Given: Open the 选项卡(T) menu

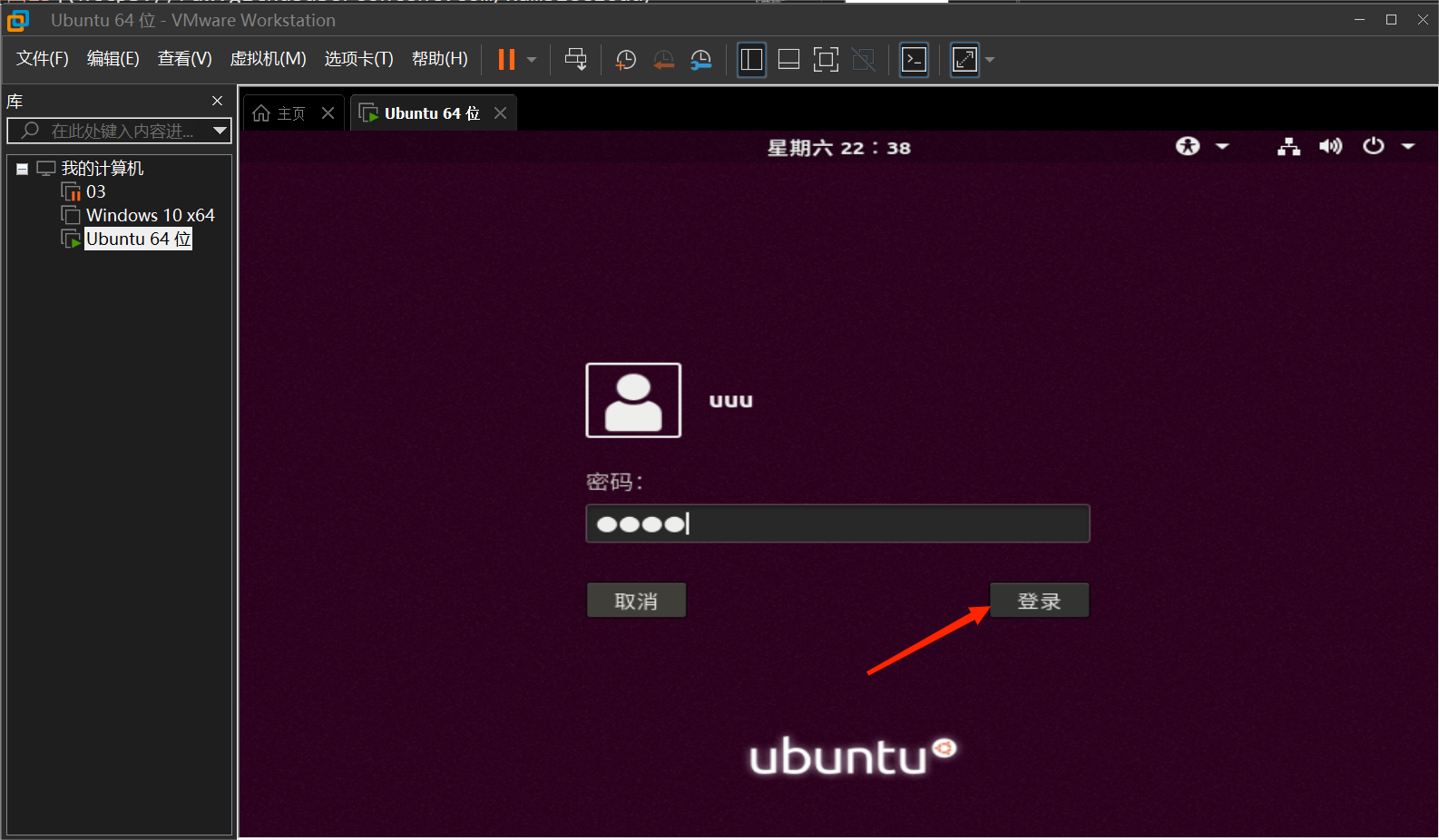Looking at the screenshot, I should 359,59.
